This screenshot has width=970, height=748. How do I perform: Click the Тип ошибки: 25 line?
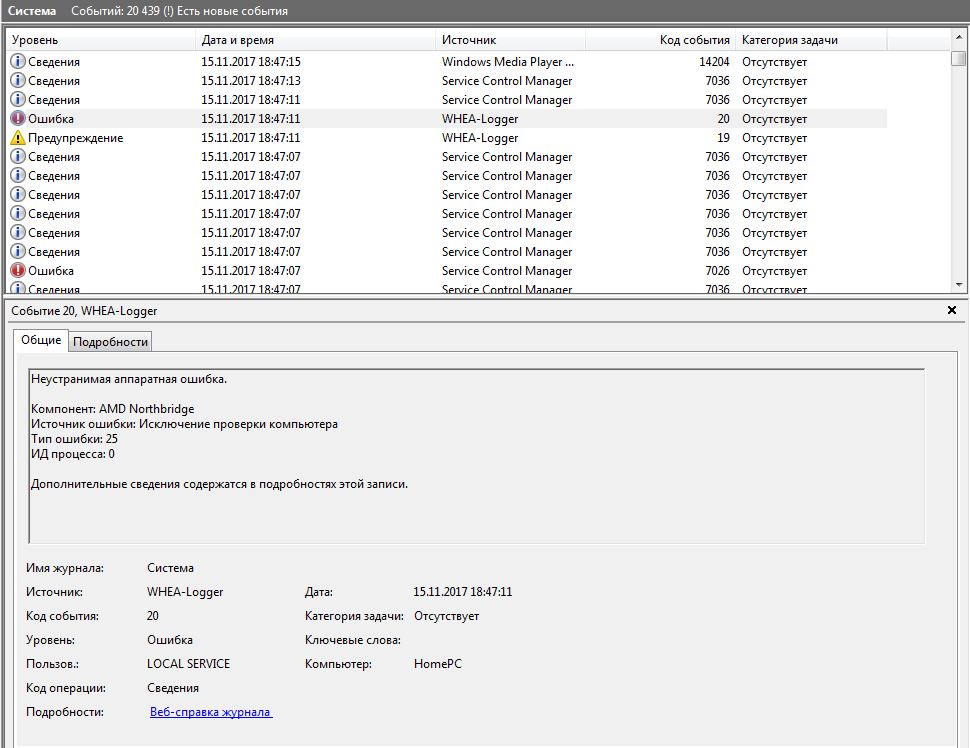[74, 439]
